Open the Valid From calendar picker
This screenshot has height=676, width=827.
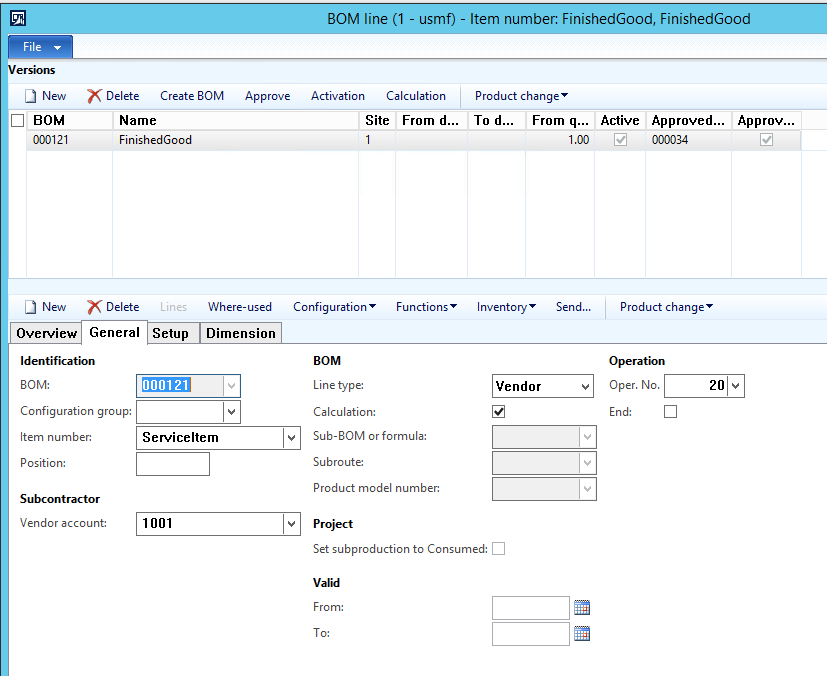tap(582, 608)
